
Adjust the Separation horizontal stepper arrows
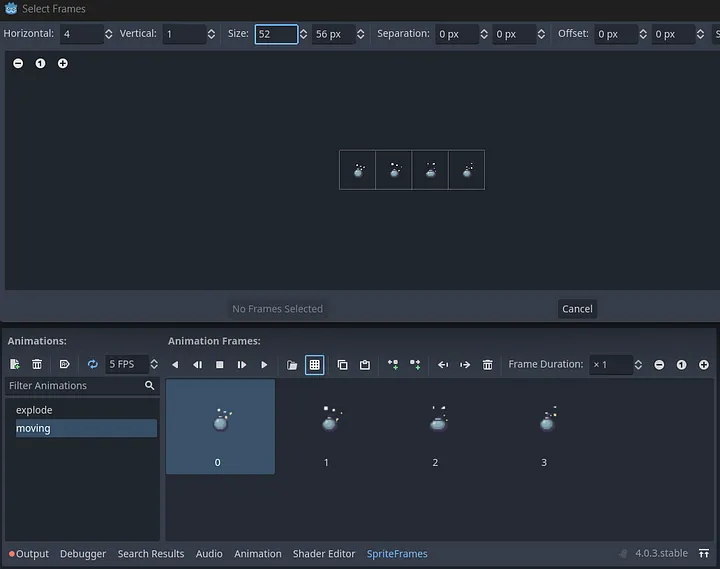click(484, 34)
